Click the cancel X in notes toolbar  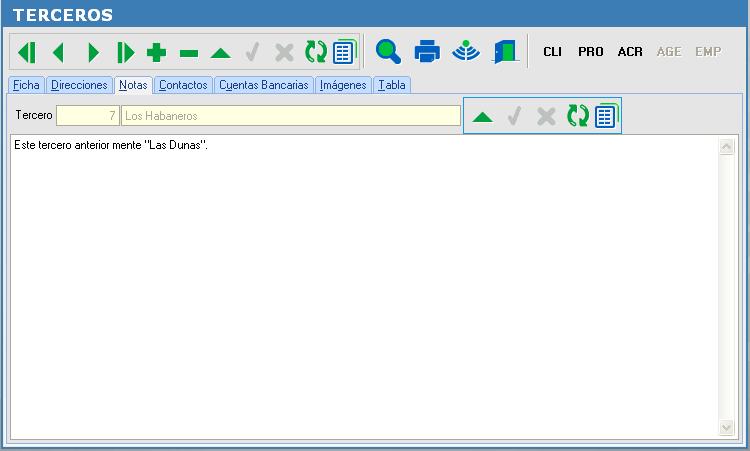[x=546, y=116]
